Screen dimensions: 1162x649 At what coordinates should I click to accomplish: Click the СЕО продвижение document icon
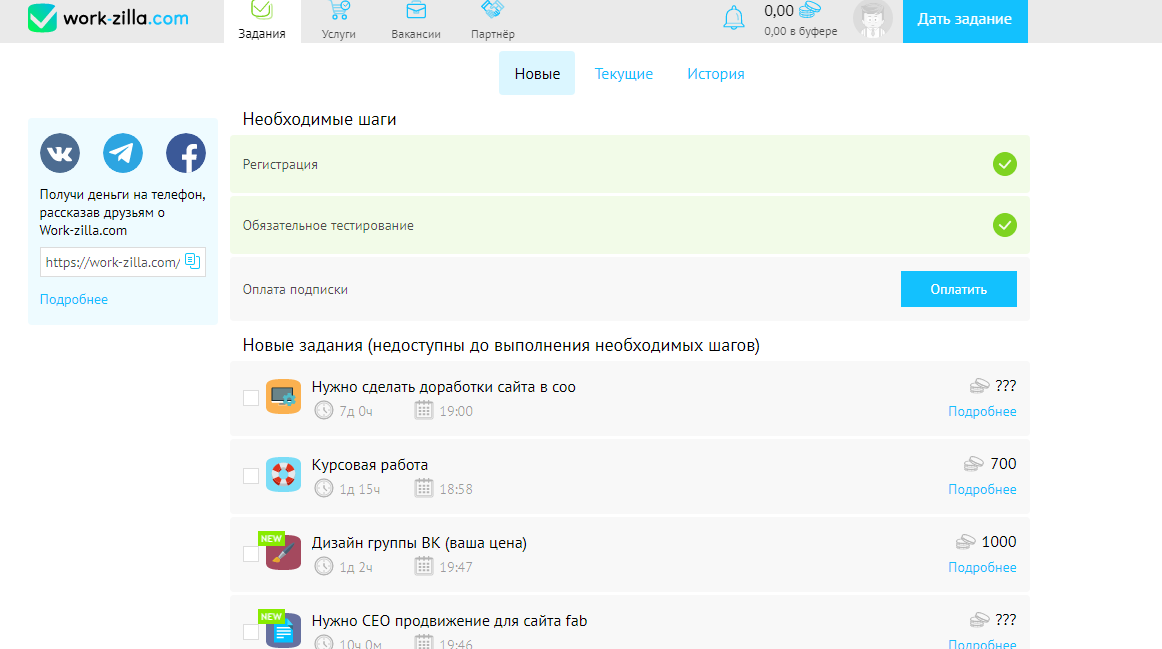[283, 630]
